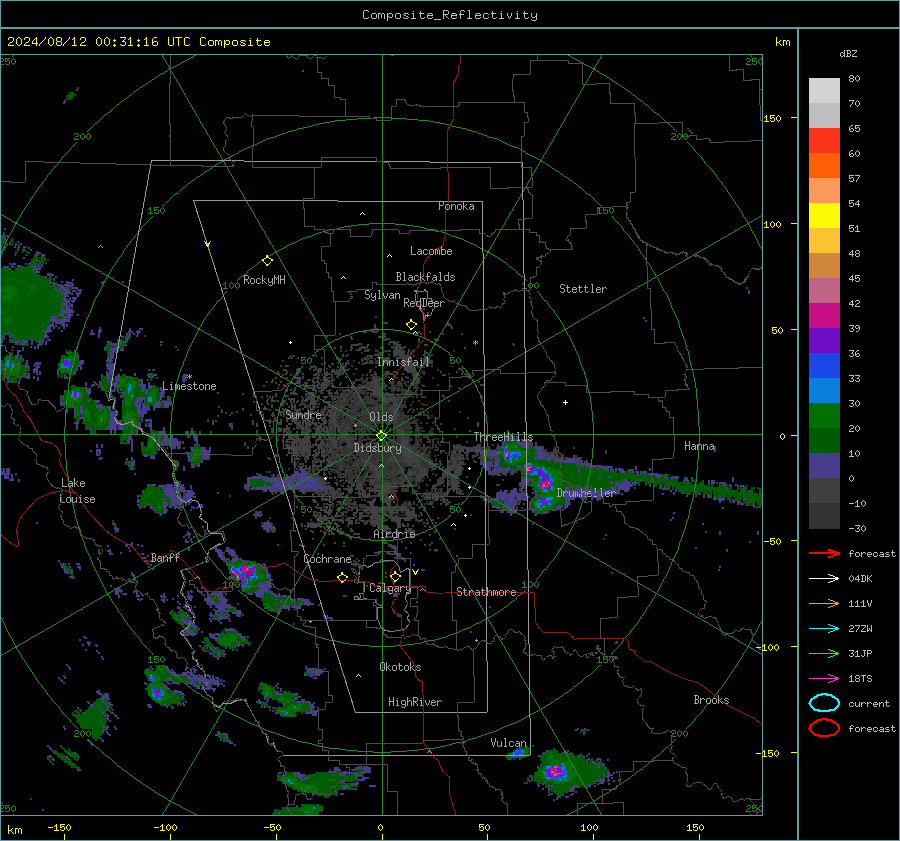900x841 pixels.
Task: Click the yellow radar-center diamond above Didsbury
Action: click(x=381, y=436)
